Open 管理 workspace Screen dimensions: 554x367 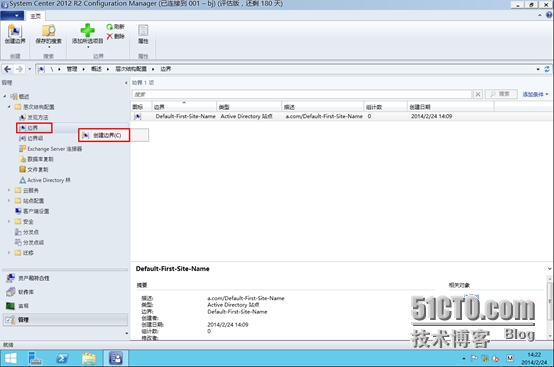pyautogui.click(x=65, y=319)
